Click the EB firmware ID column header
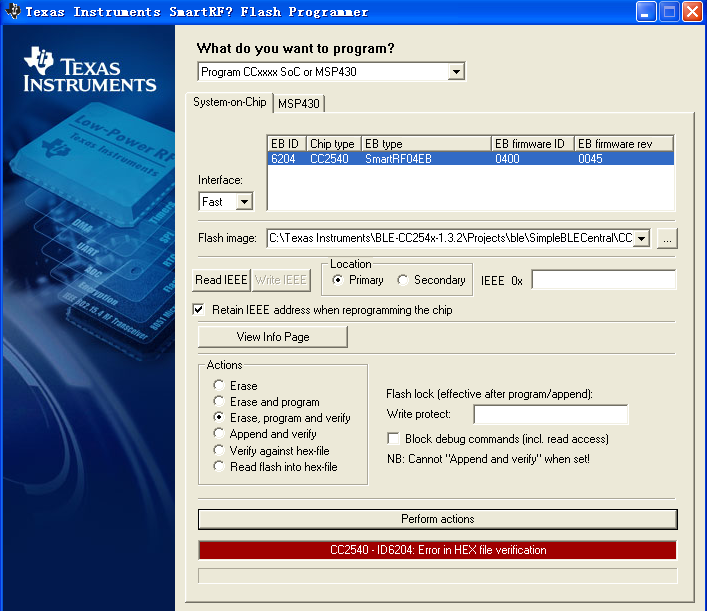The image size is (720, 611). point(533,144)
